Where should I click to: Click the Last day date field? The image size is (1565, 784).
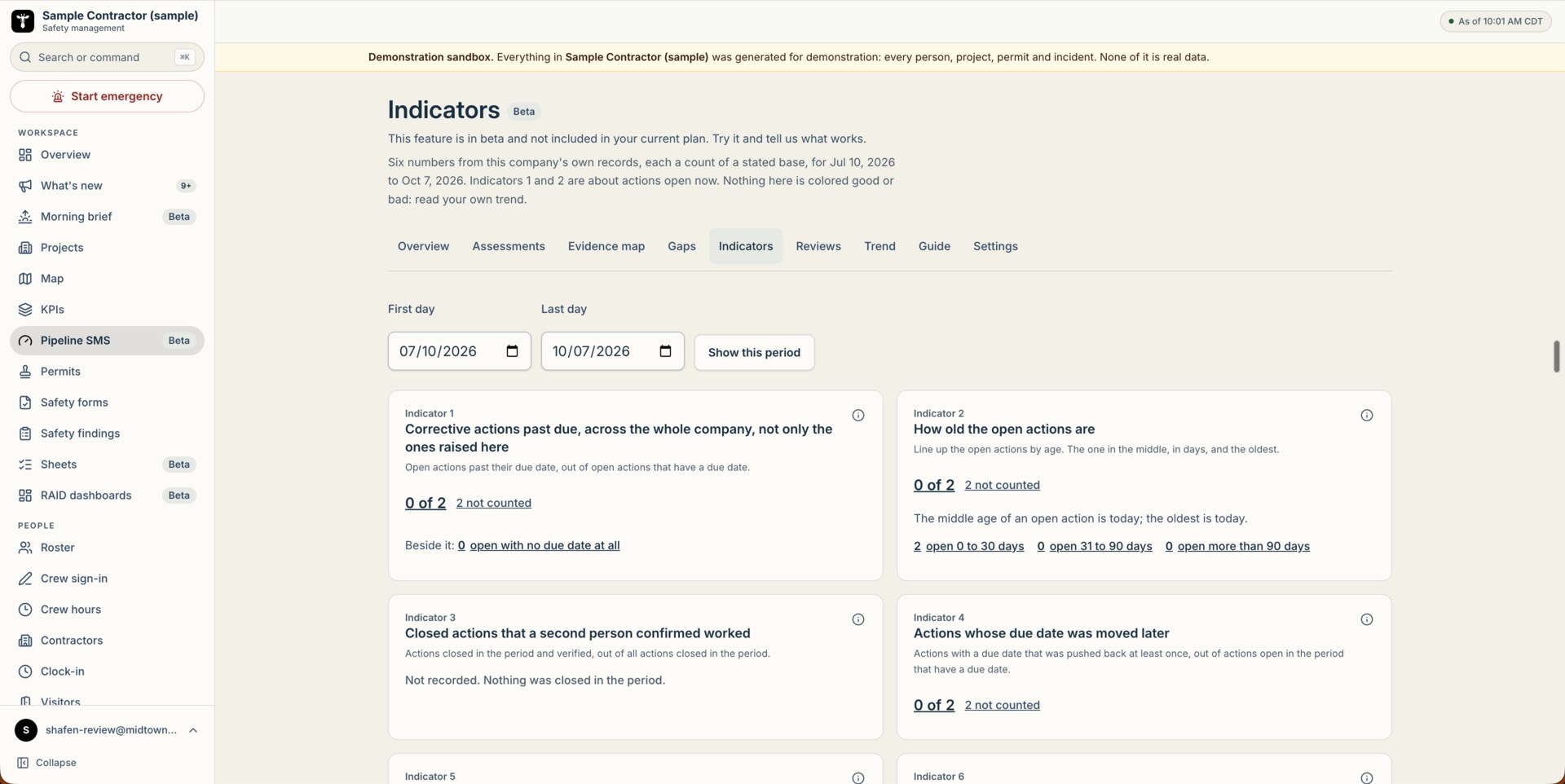[612, 351]
